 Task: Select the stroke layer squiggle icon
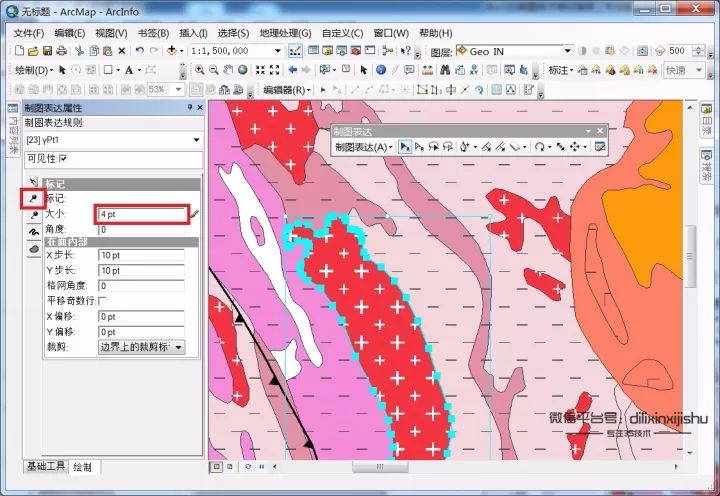(34, 232)
